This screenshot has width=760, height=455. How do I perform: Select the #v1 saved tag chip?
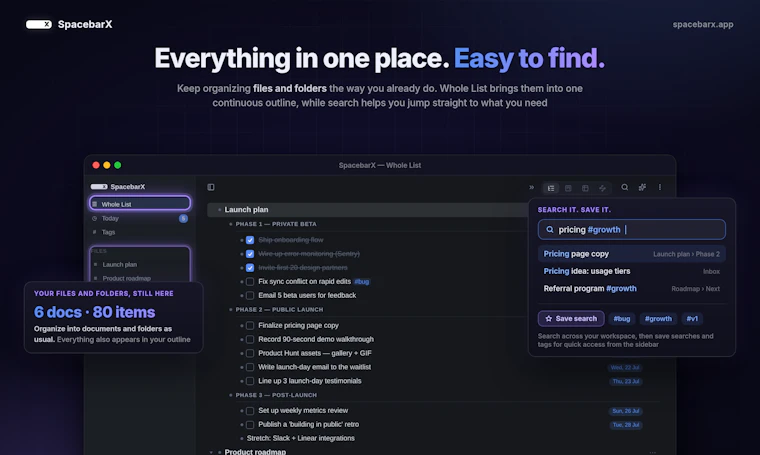pos(692,319)
